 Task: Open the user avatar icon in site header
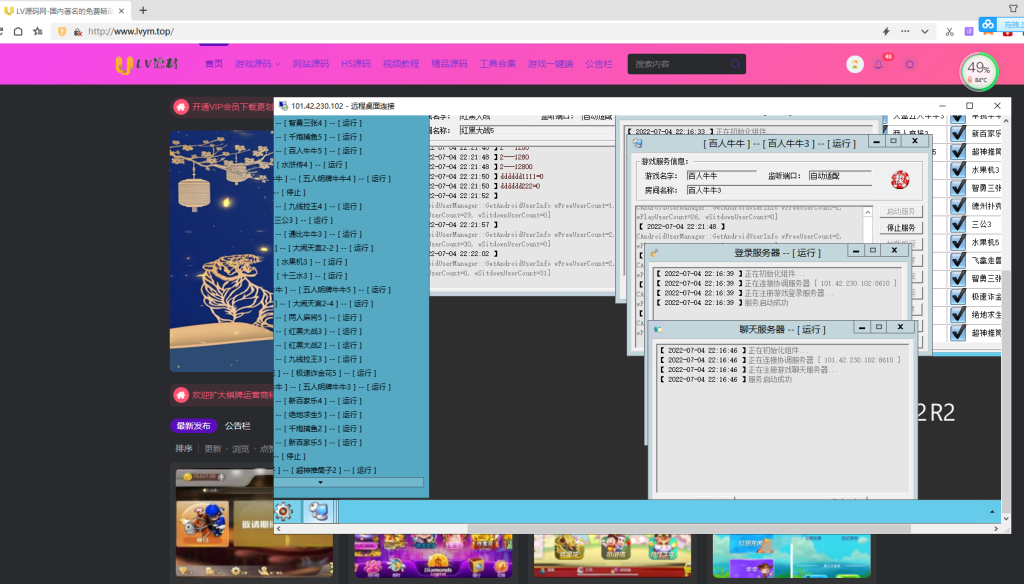(855, 64)
